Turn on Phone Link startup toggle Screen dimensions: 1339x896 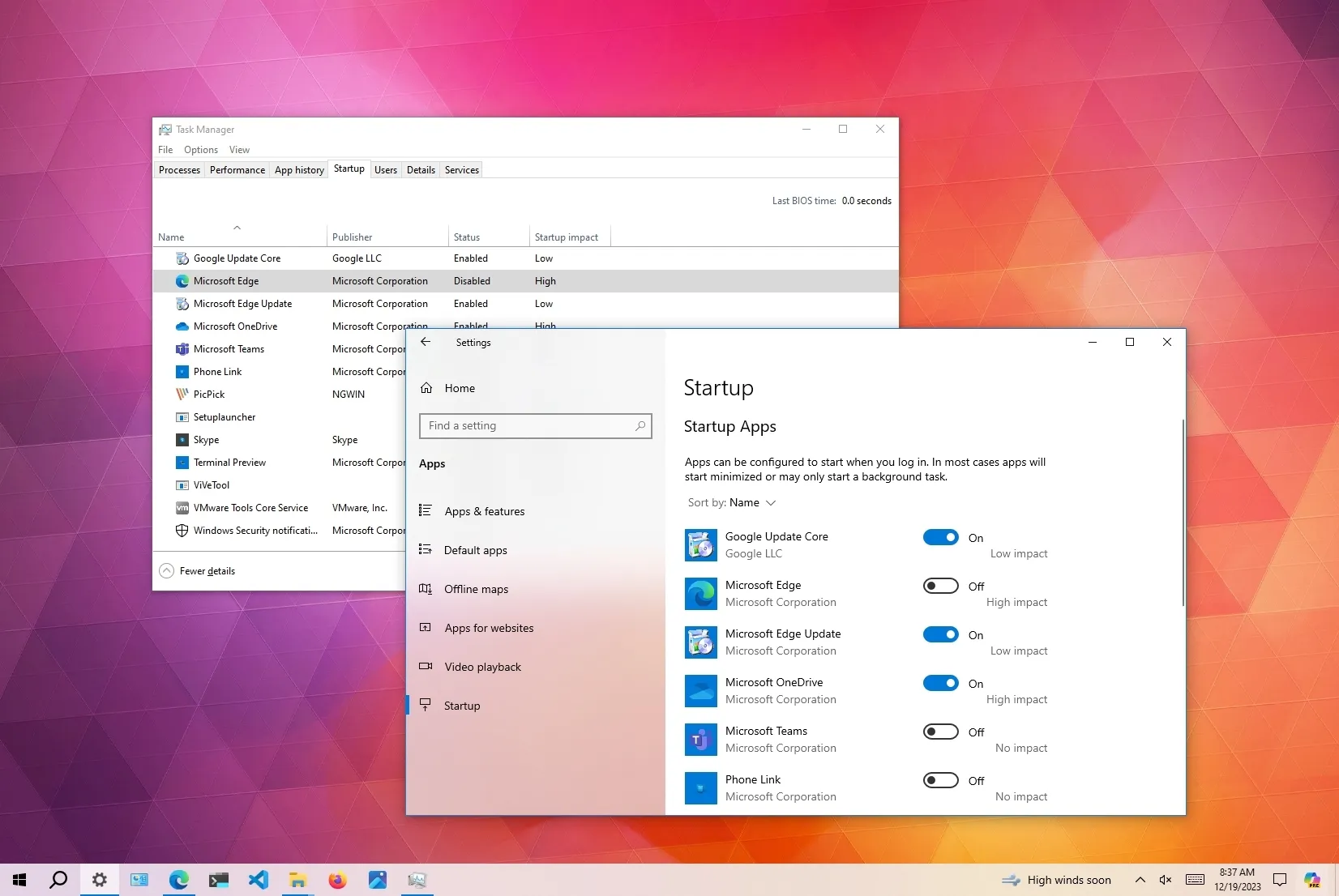(x=941, y=780)
